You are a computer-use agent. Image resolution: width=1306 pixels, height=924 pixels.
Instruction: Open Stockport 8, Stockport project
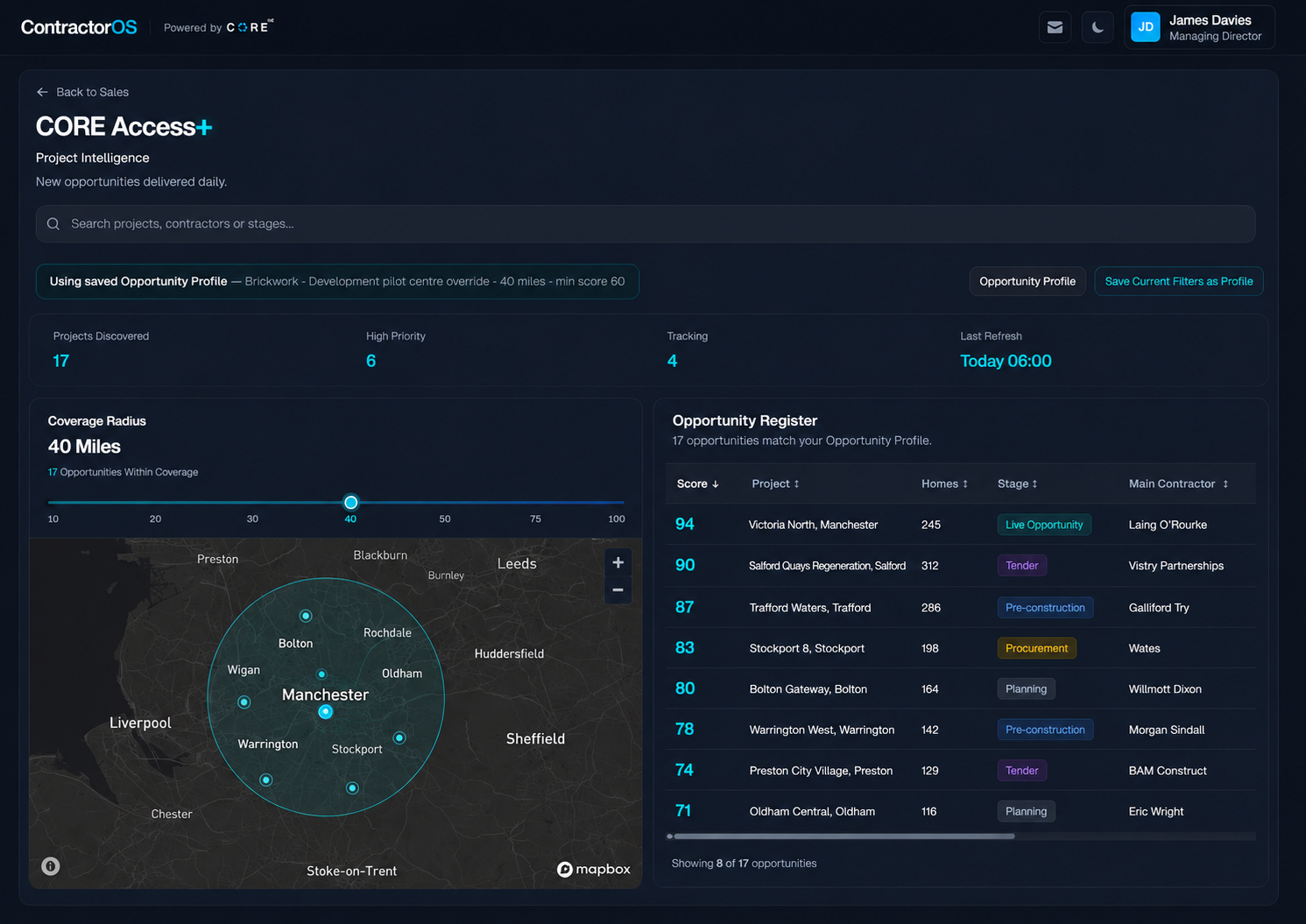click(x=807, y=648)
